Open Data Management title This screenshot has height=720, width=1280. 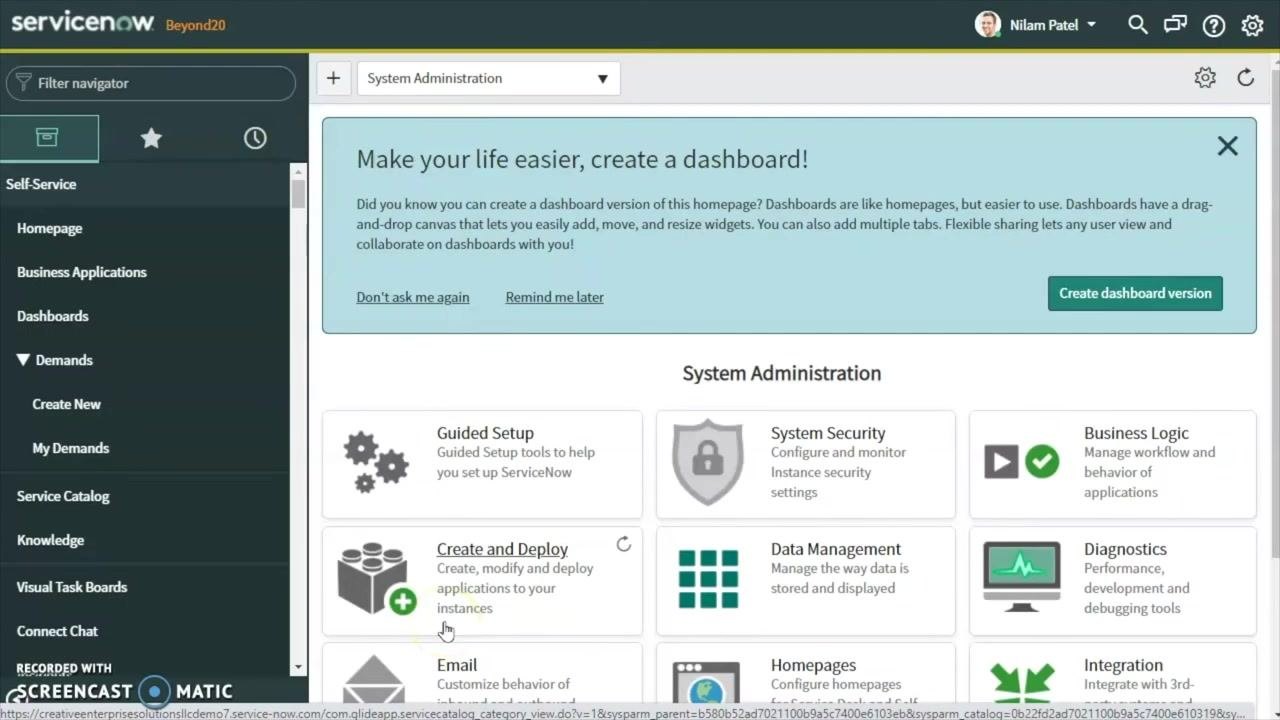pyautogui.click(x=836, y=549)
